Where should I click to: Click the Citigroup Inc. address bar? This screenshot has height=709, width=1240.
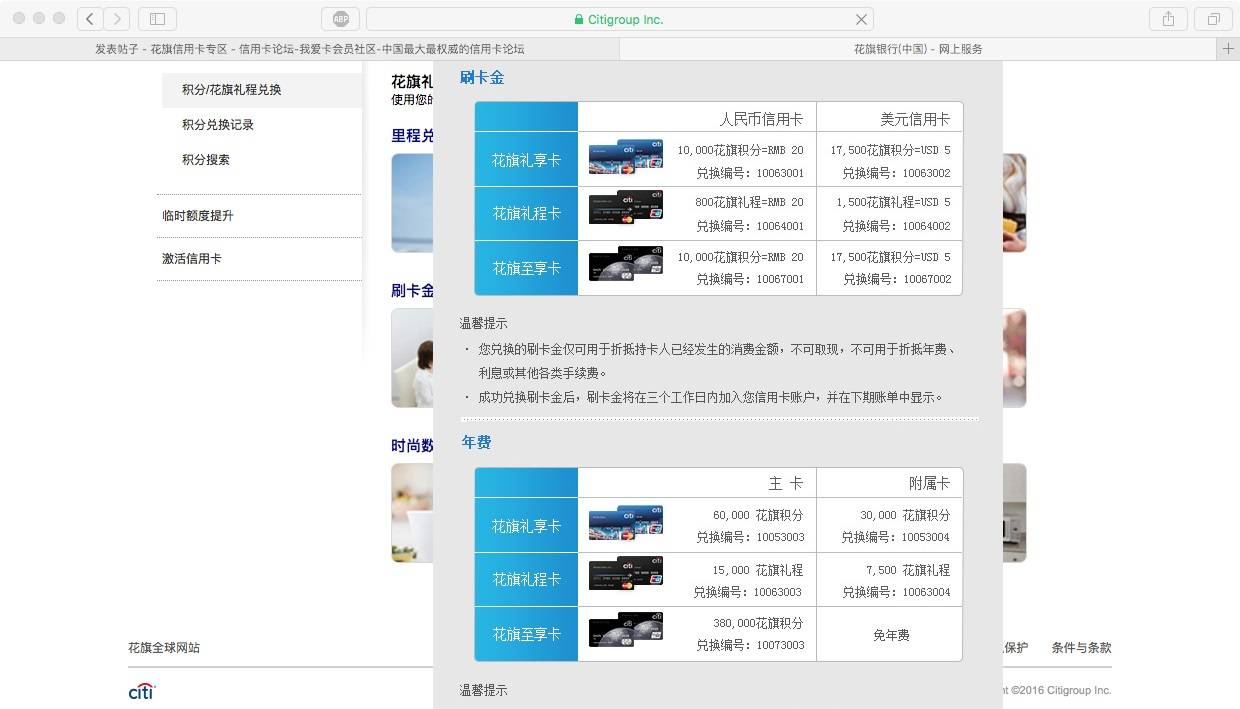(620, 19)
